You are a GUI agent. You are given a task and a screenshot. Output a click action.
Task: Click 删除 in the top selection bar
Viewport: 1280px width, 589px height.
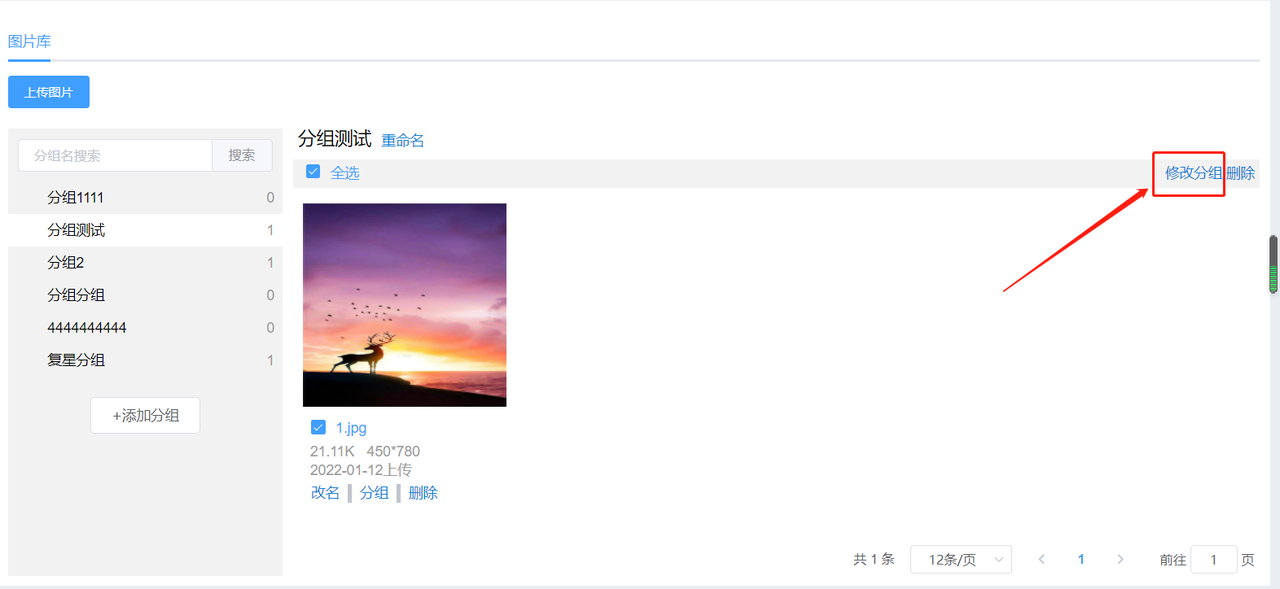(x=1241, y=173)
